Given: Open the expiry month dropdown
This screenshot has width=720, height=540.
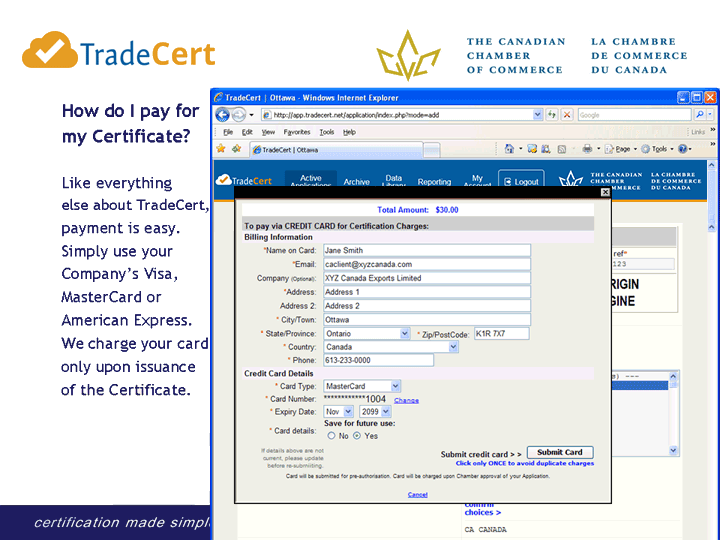Looking at the screenshot, I should click(338, 411).
